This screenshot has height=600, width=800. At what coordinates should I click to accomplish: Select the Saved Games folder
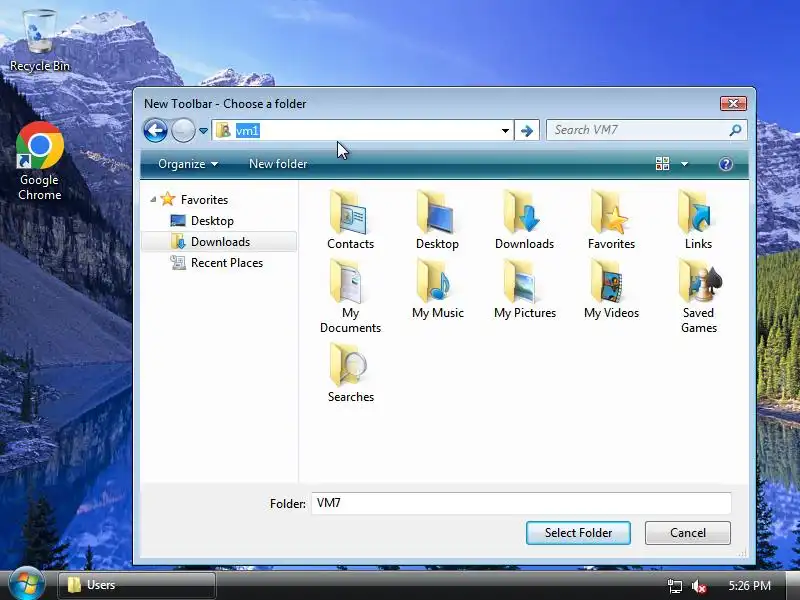(698, 296)
